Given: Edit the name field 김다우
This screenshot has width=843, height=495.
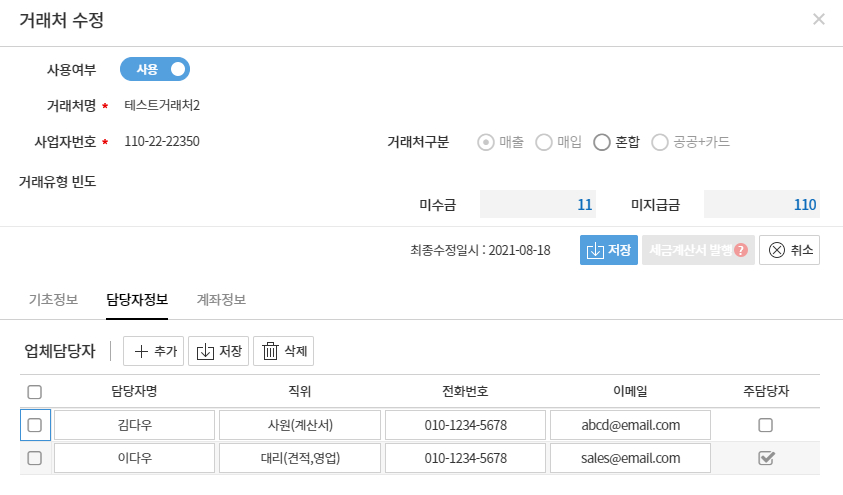Looking at the screenshot, I should pos(134,425).
